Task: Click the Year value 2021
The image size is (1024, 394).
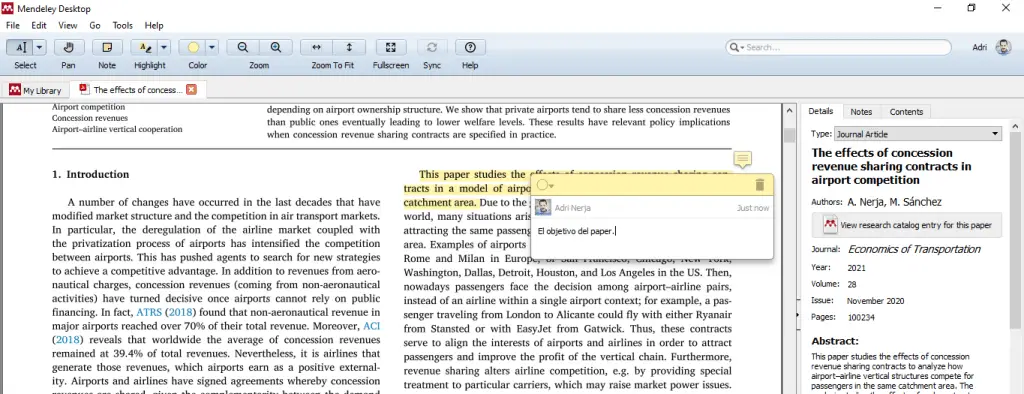Action: 856,268
